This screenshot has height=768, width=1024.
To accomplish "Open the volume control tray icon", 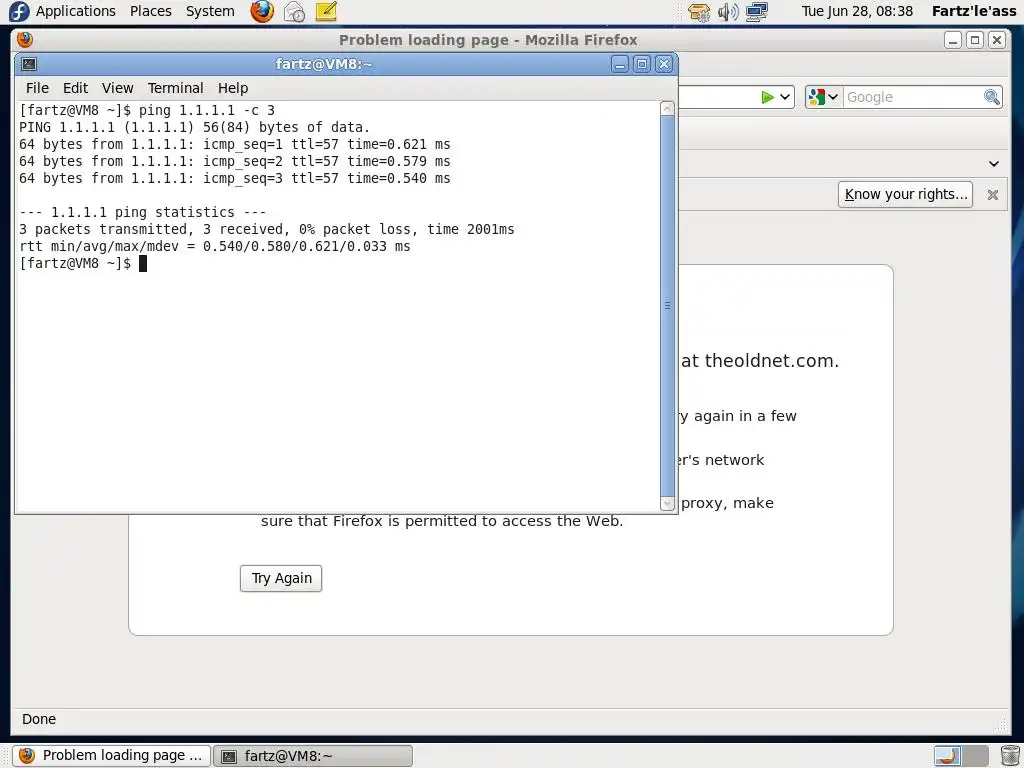I will [x=728, y=11].
